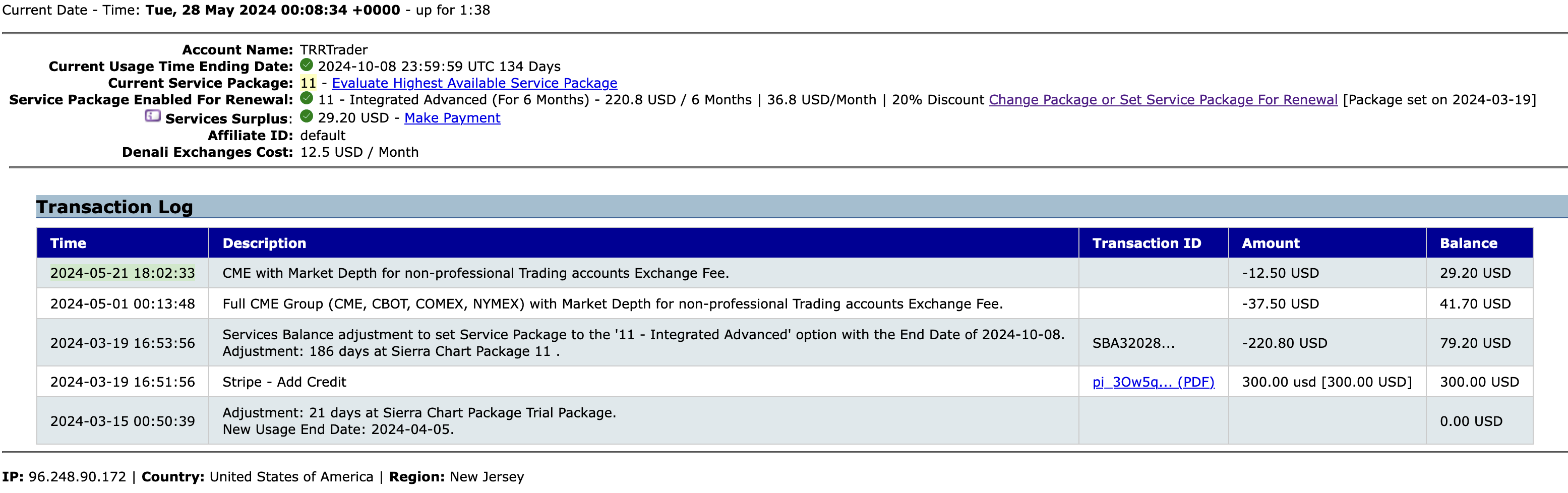Click the SBA32028... transaction ID cell
Image resolution: width=1568 pixels, height=493 pixels.
point(1133,343)
